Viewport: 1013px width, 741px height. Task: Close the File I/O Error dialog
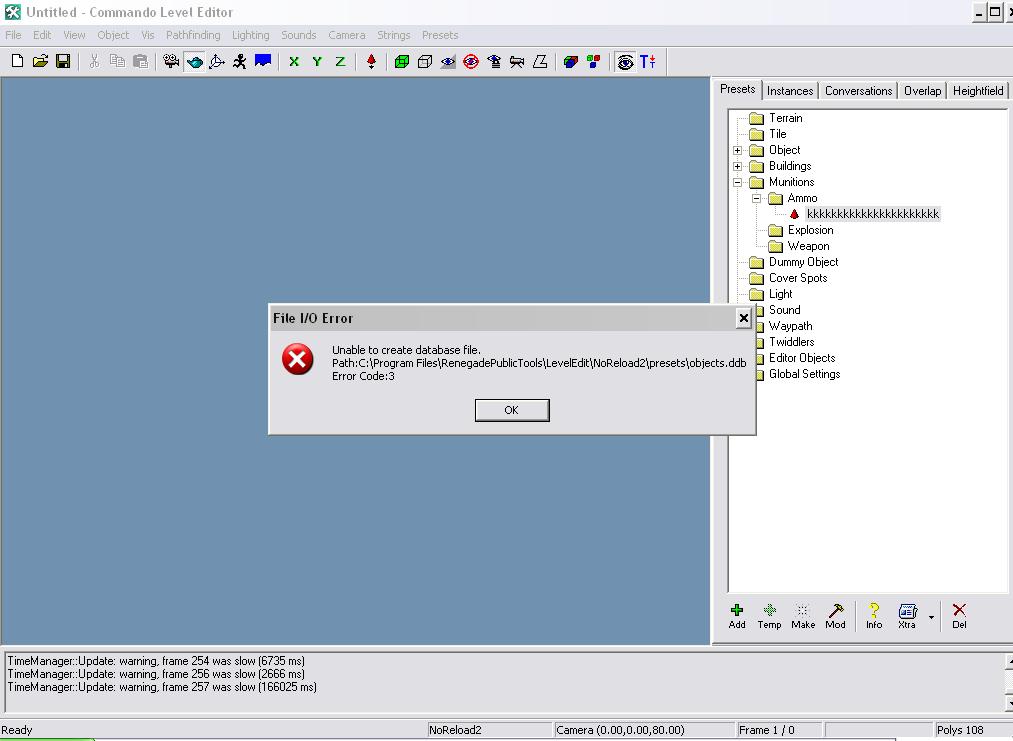click(743, 318)
